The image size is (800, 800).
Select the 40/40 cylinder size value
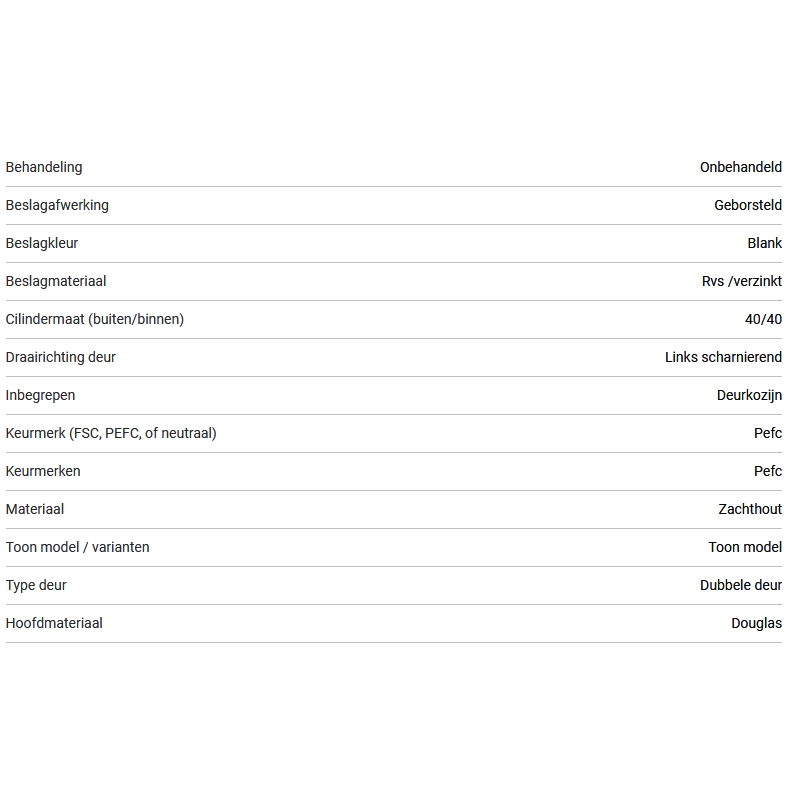tap(763, 319)
